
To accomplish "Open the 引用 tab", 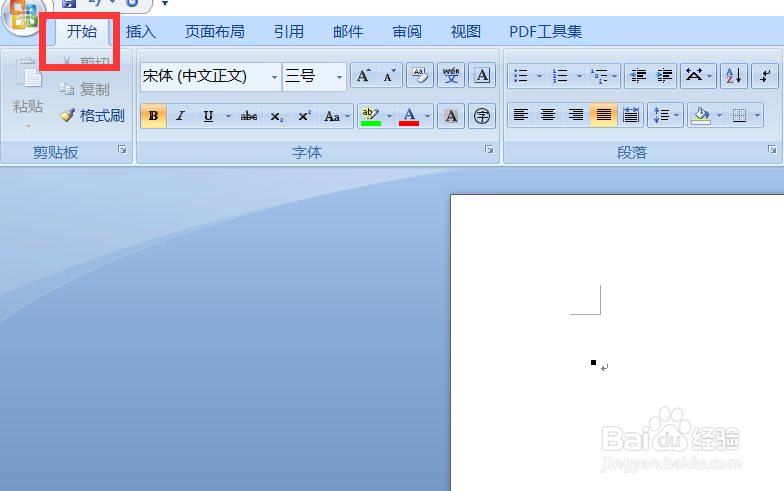I will click(x=288, y=32).
